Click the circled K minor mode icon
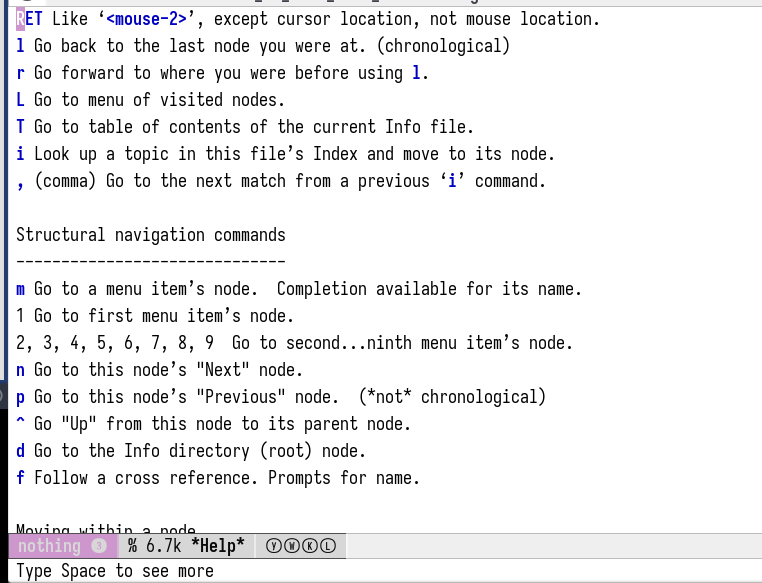The width and height of the screenshot is (762, 583). [x=309, y=546]
